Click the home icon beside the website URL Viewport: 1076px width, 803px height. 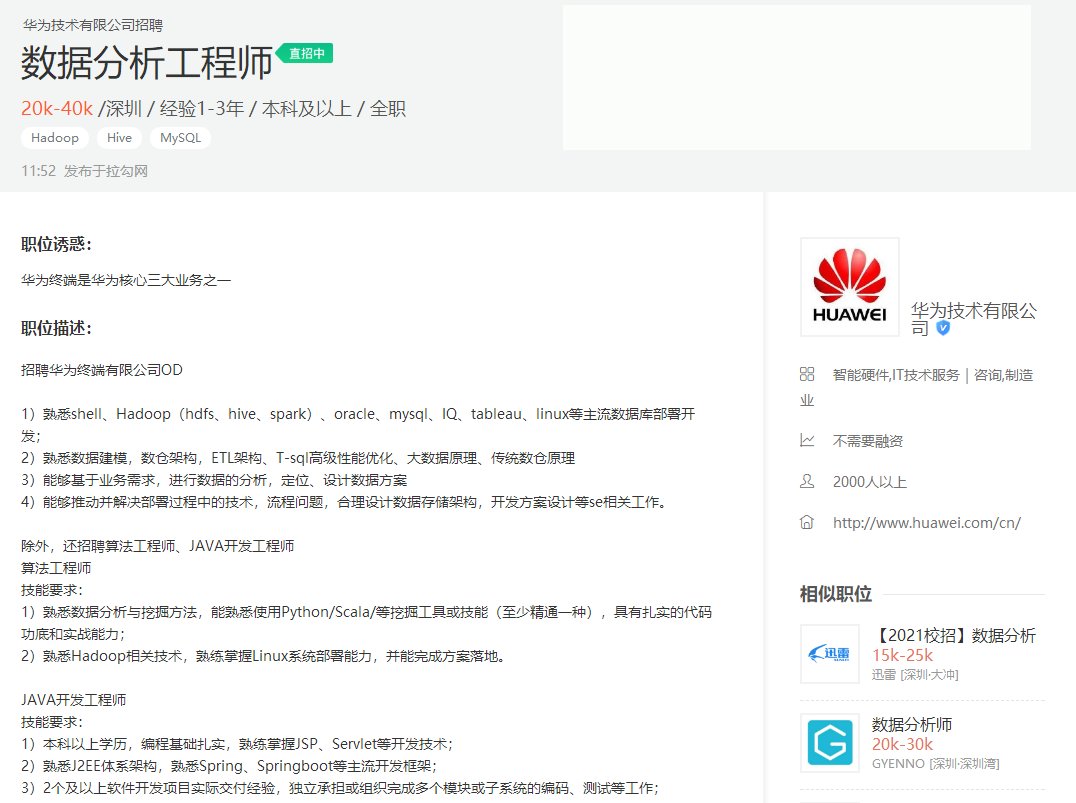pyautogui.click(x=807, y=522)
